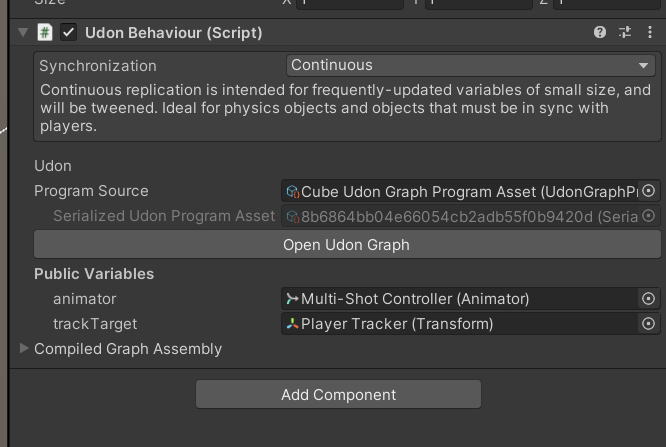Screen dimensions: 666x447
Task: Click the Open Udon Graph button
Action: click(x=346, y=244)
